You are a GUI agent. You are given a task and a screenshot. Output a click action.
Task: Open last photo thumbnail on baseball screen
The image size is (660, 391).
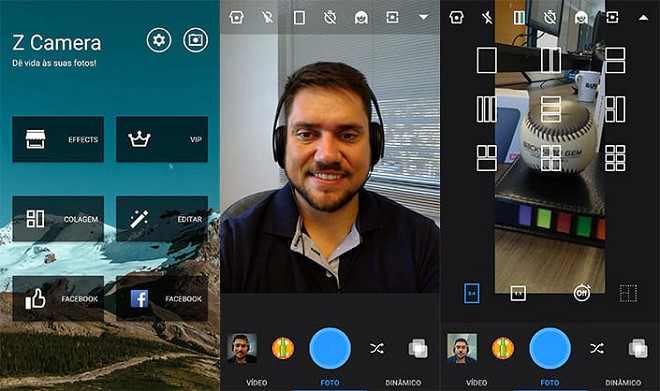coord(462,348)
